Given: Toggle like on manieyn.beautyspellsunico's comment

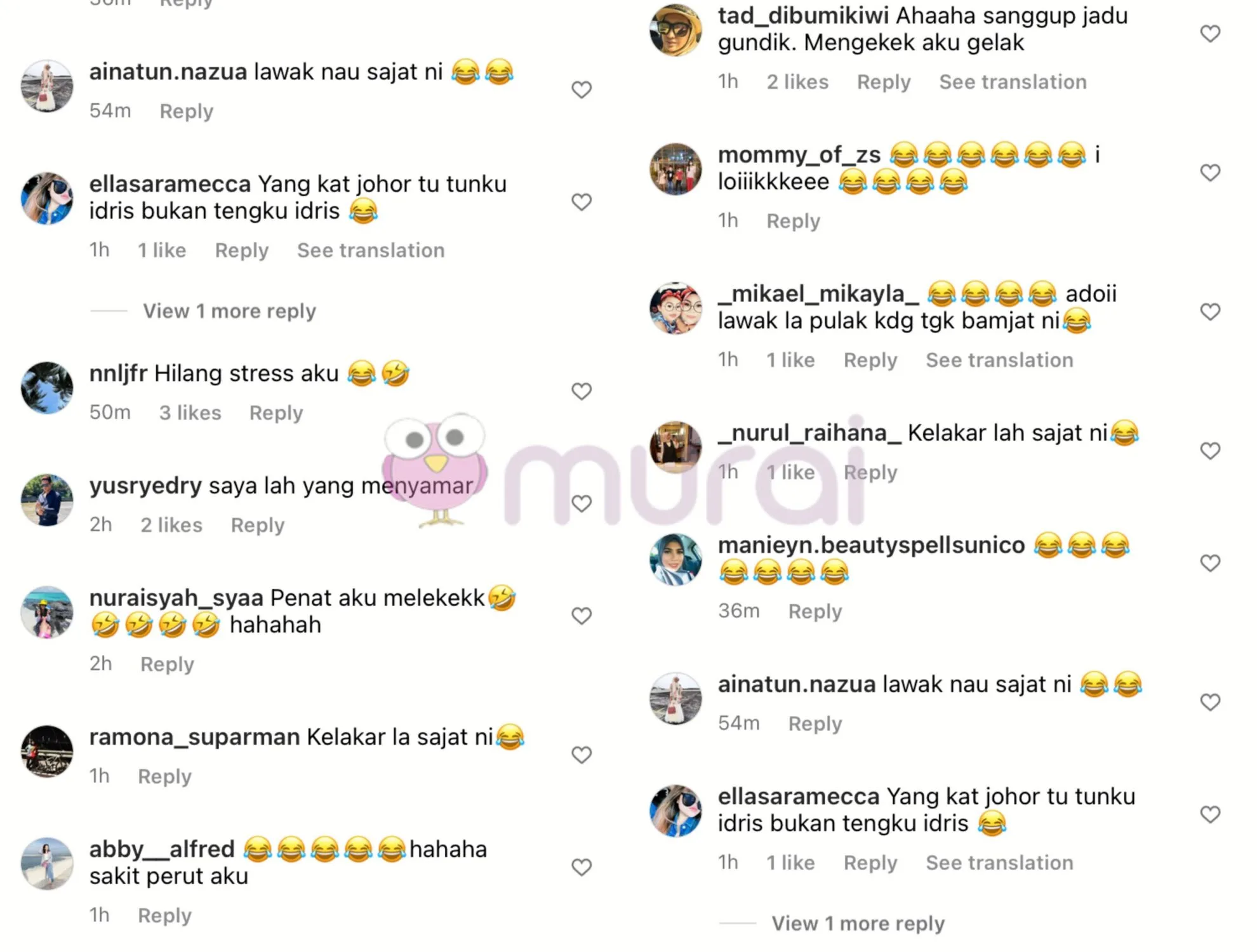Looking at the screenshot, I should (x=1211, y=564).
